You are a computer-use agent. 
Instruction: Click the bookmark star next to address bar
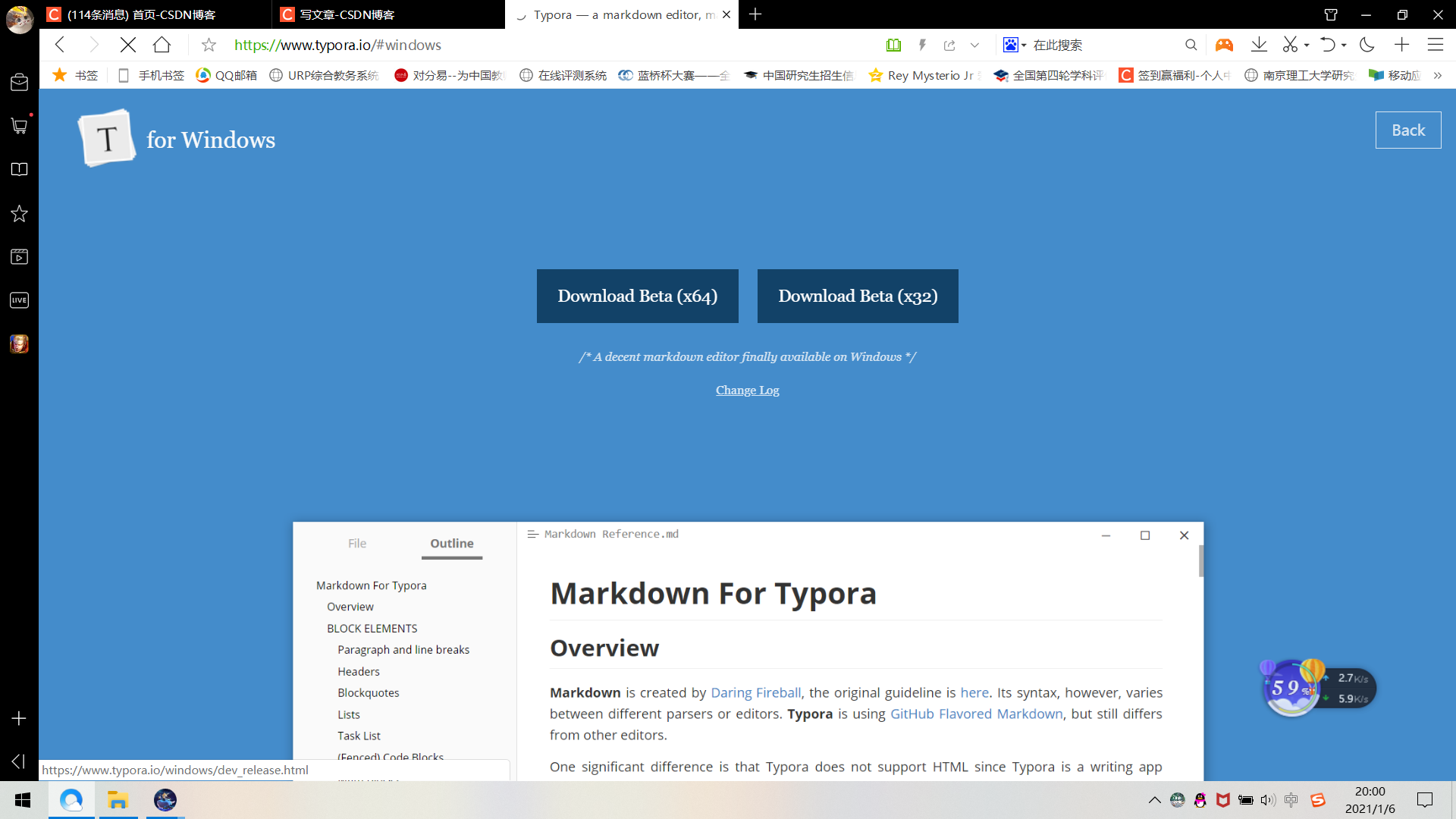[209, 45]
